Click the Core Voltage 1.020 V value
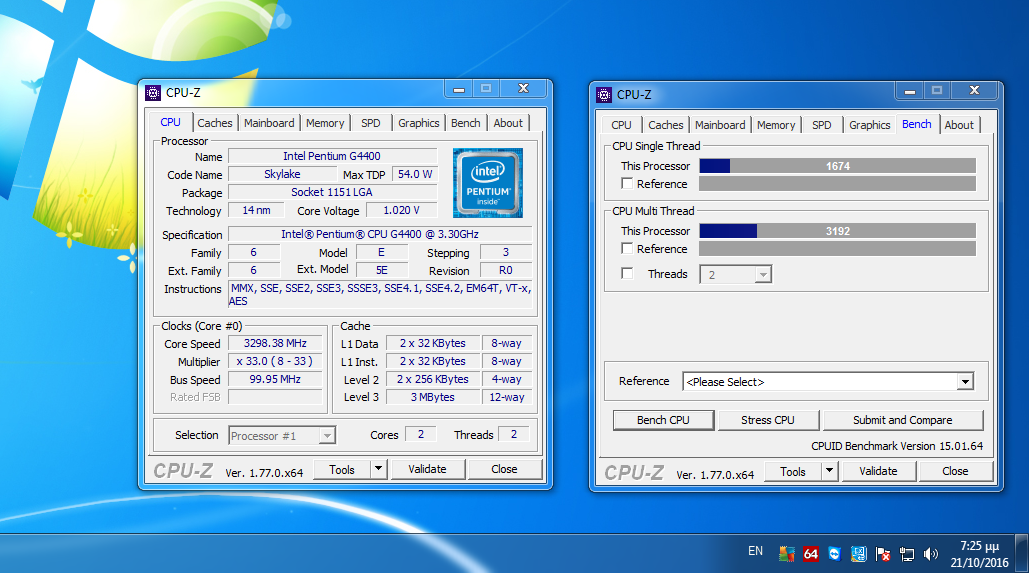This screenshot has height=573, width=1029. 401,210
